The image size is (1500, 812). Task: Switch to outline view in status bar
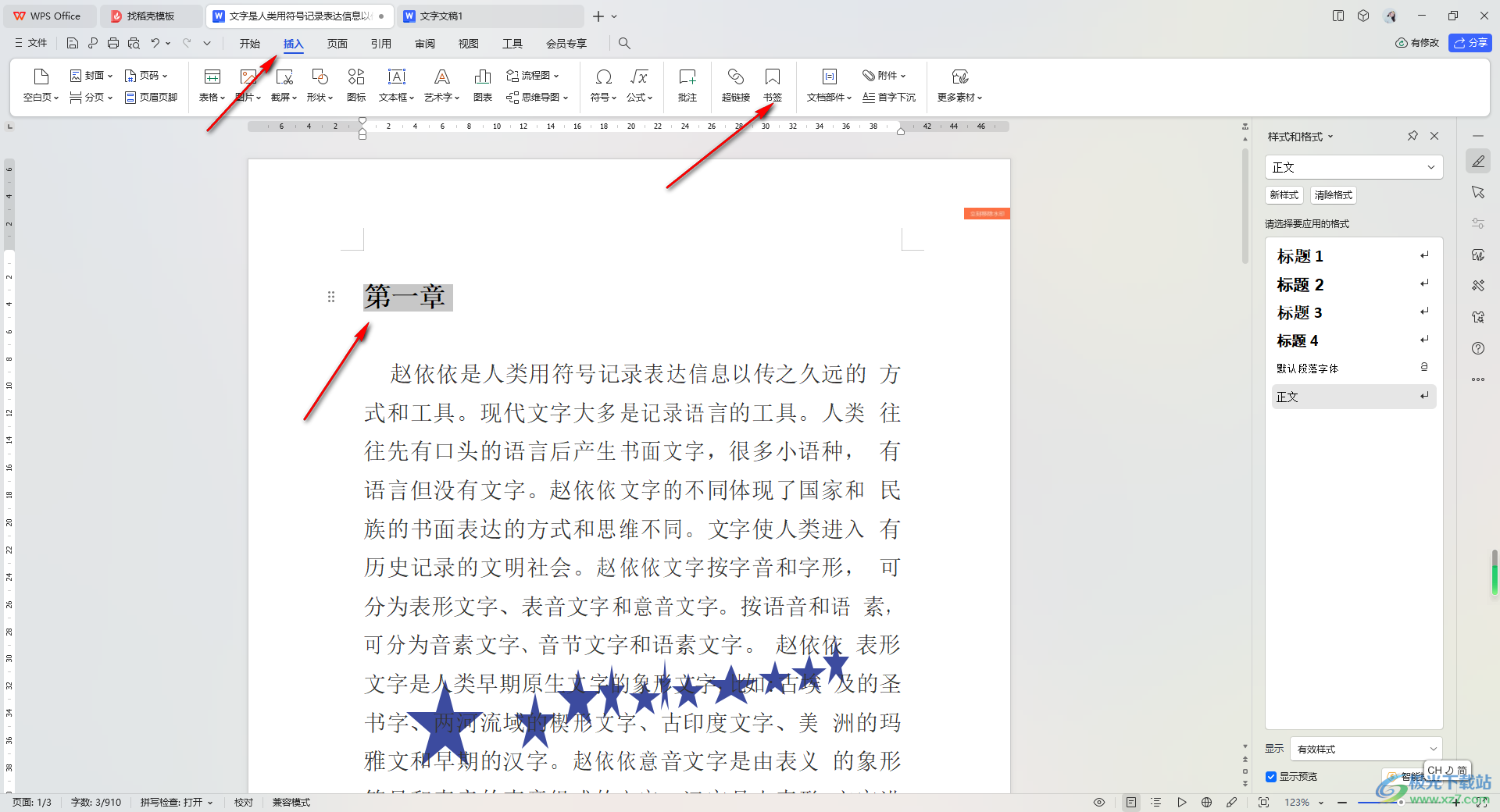[1156, 803]
